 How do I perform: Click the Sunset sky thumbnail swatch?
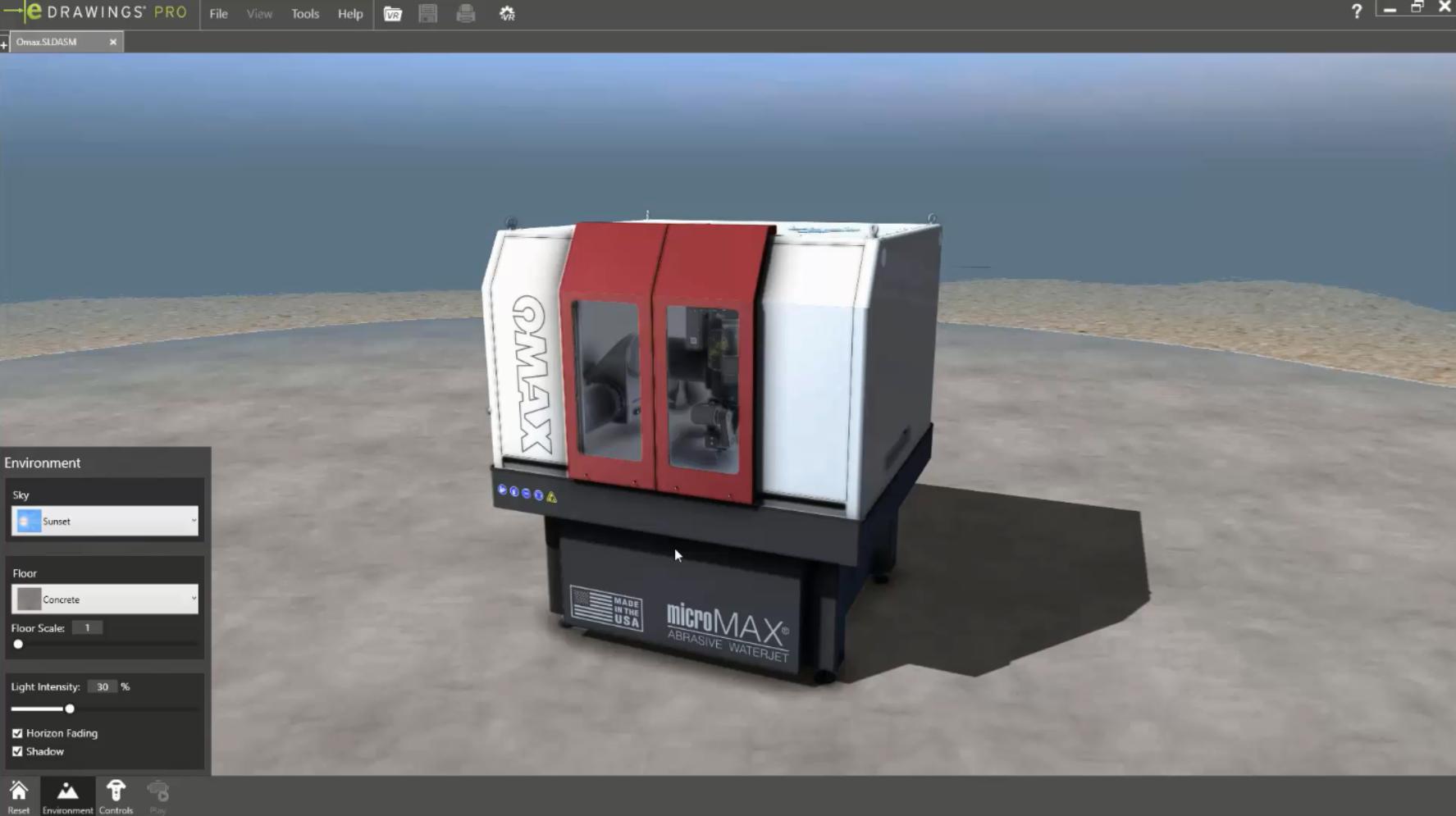point(29,521)
